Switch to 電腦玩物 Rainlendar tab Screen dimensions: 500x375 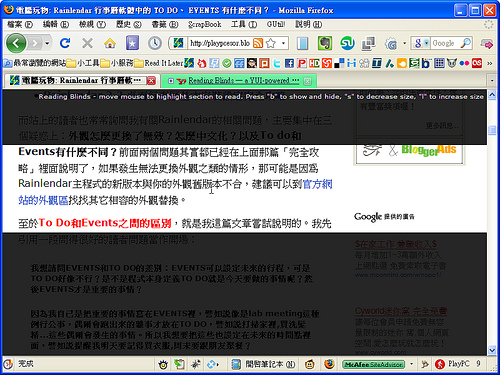[77, 81]
